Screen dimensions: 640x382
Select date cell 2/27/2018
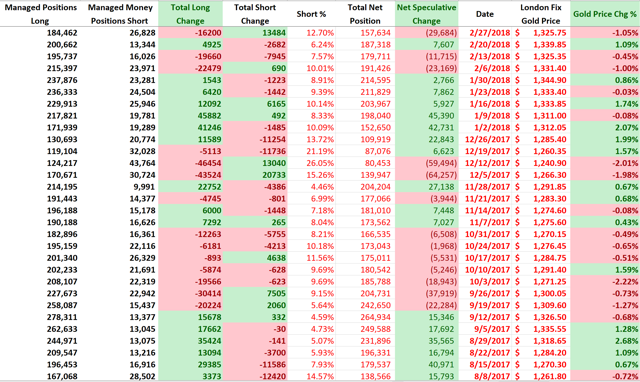click(484, 33)
